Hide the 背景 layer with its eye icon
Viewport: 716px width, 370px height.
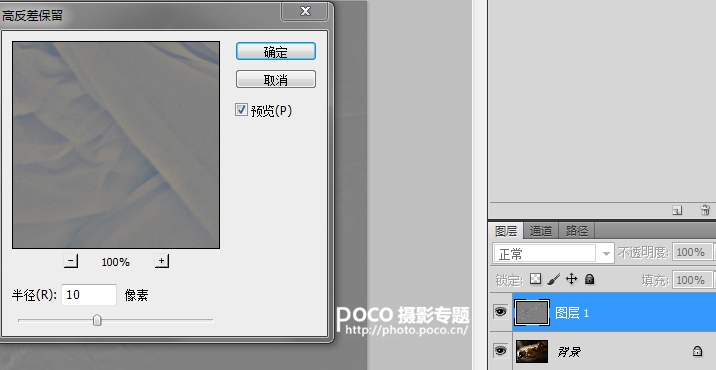pos(501,351)
